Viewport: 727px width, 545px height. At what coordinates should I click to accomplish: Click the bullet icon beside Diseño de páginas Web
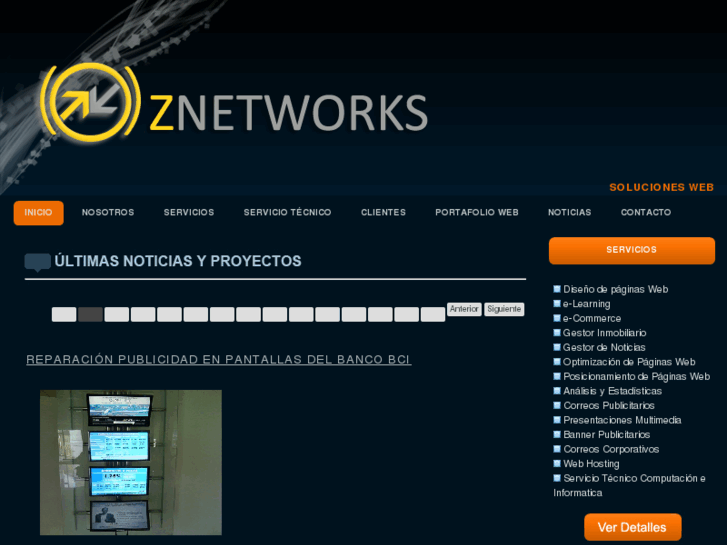557,289
